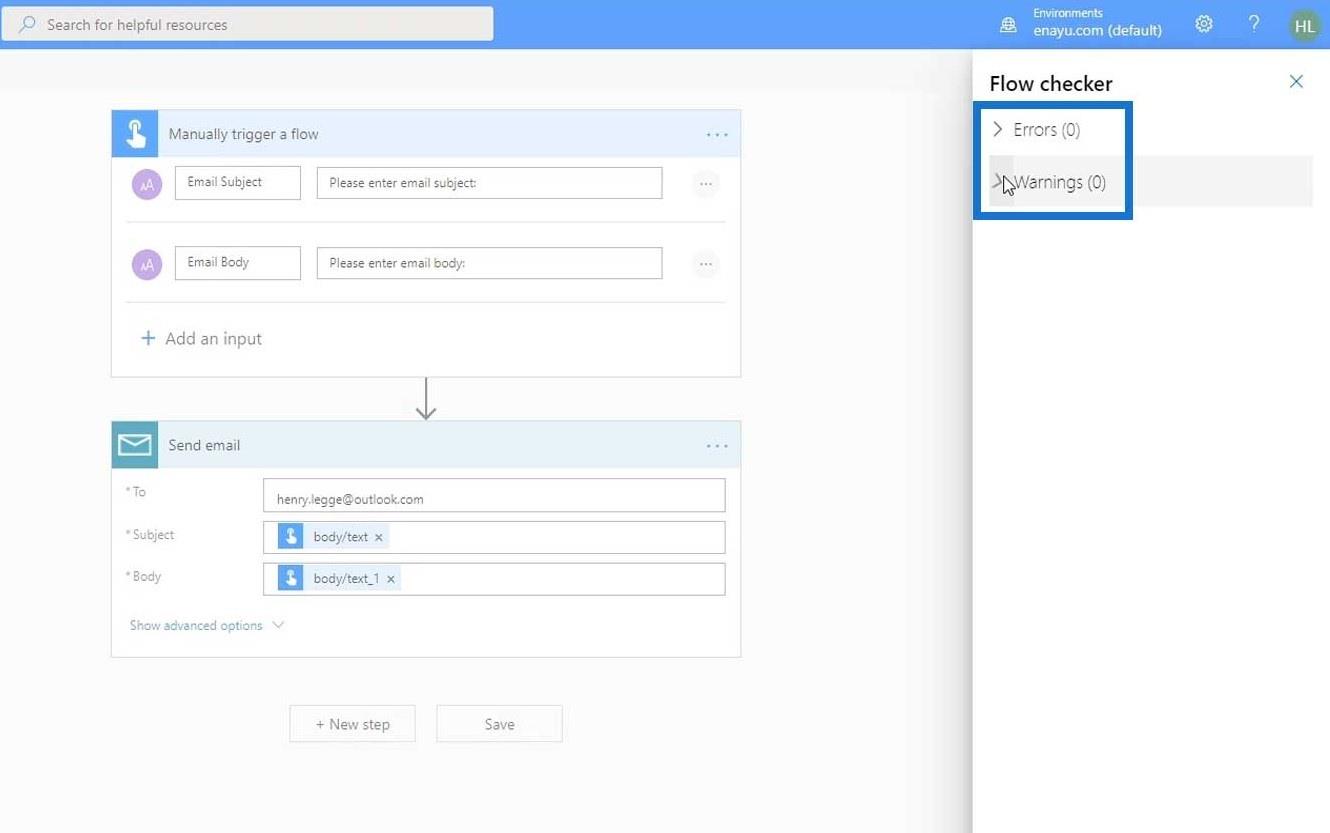This screenshot has width=1330, height=833.
Task: Open the Manually trigger a flow ellipsis menu
Action: pos(717,134)
